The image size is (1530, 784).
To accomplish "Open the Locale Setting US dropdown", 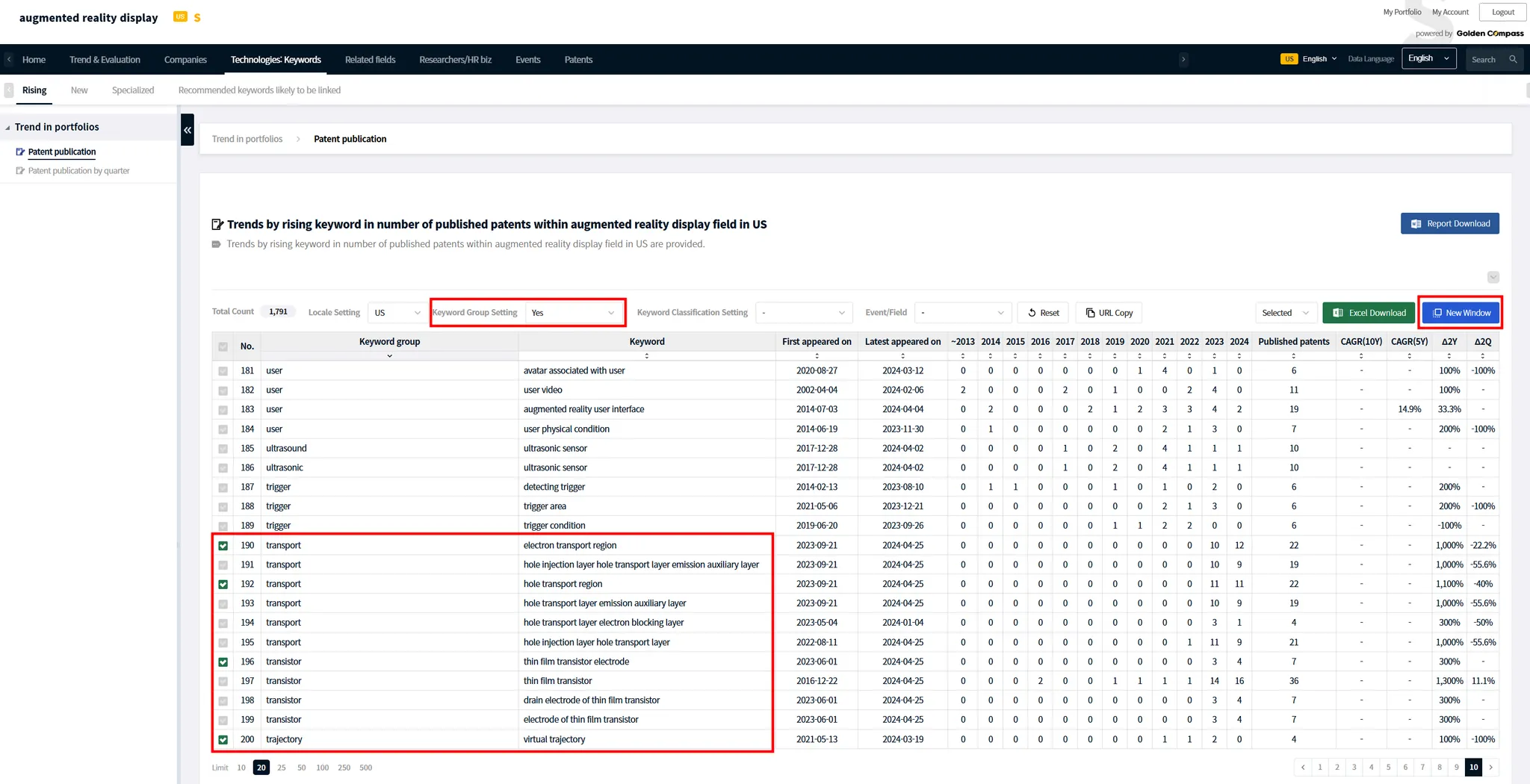I will (x=397, y=313).
